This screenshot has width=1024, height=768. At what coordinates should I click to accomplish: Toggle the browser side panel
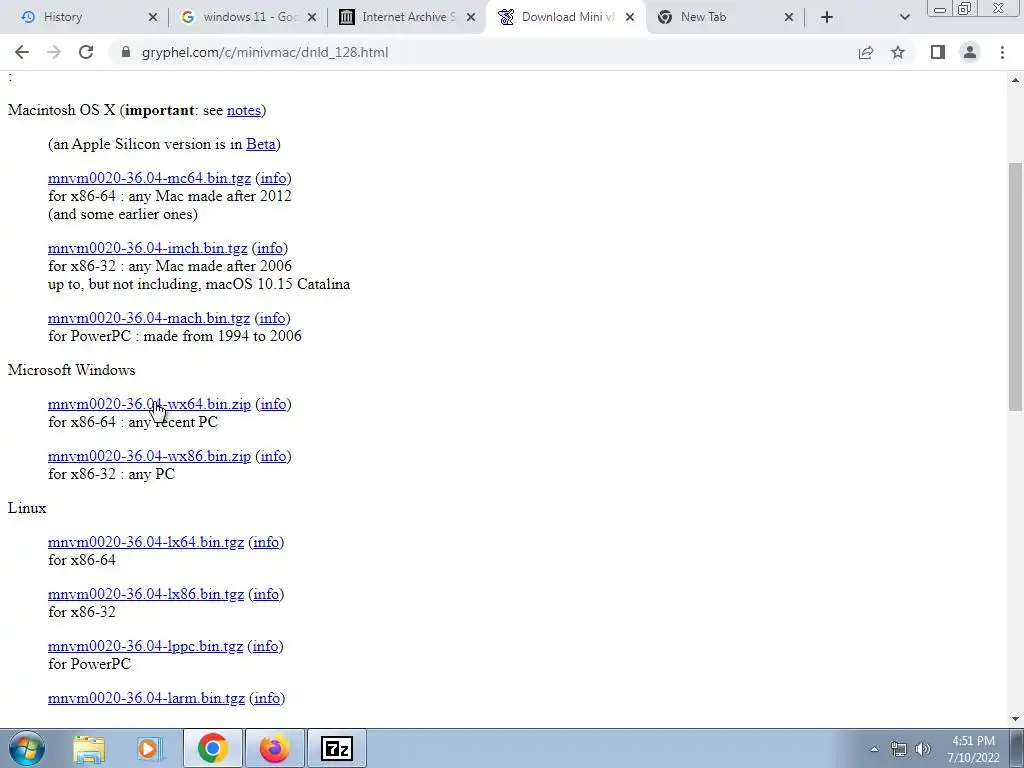click(x=938, y=52)
